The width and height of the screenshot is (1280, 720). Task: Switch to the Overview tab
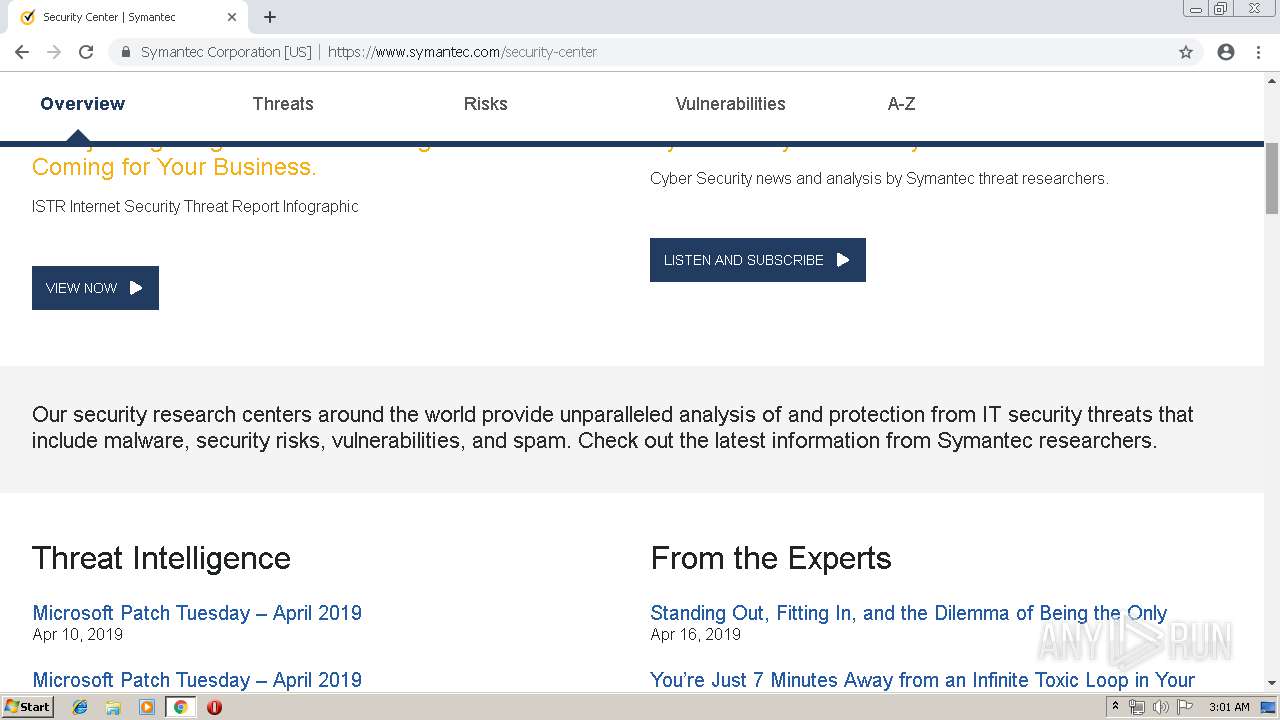(83, 104)
